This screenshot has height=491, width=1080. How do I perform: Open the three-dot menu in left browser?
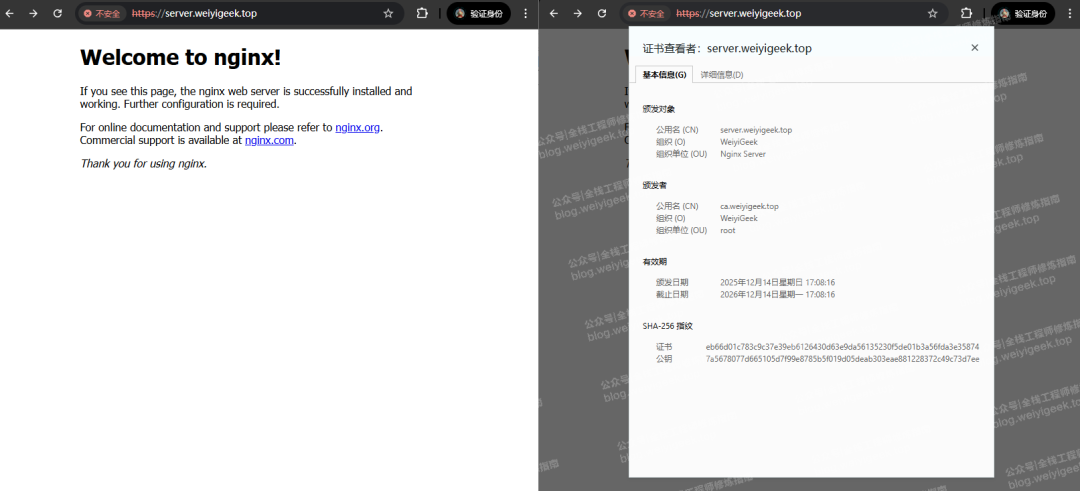(x=526, y=13)
